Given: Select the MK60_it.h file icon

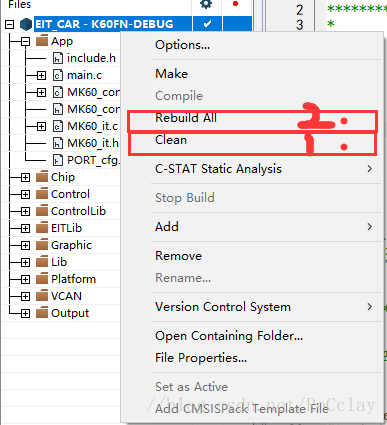Looking at the screenshot, I should 58,143.
